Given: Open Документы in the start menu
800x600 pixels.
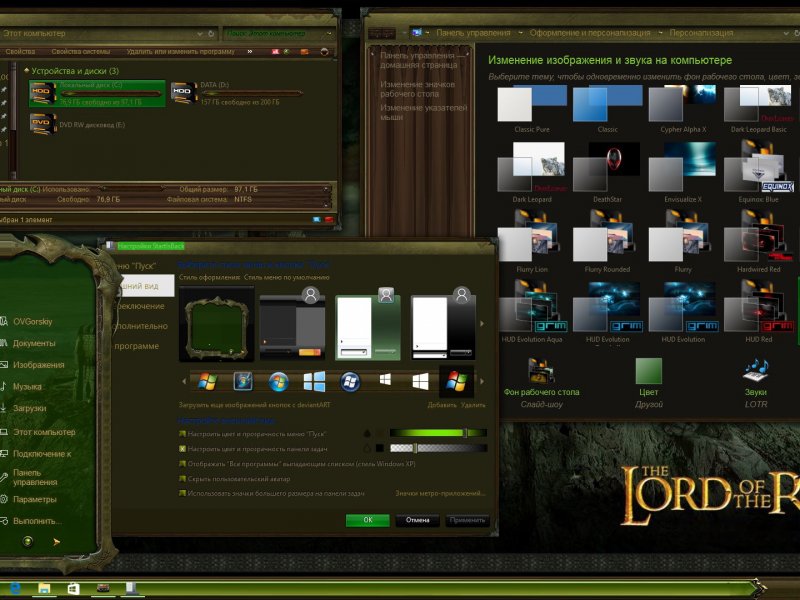Looking at the screenshot, I should click(34, 343).
